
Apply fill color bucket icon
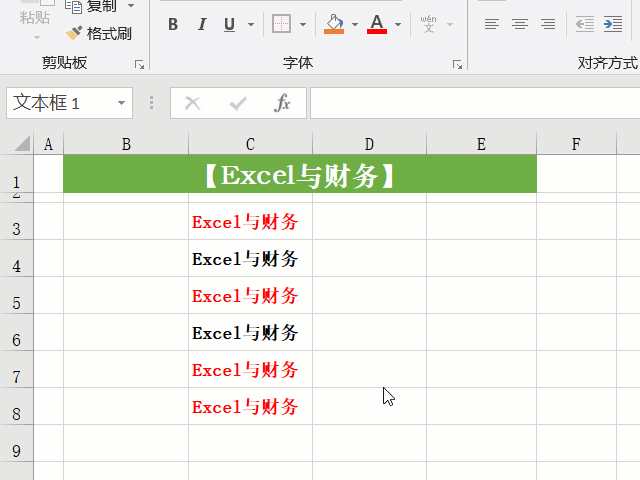(x=334, y=24)
